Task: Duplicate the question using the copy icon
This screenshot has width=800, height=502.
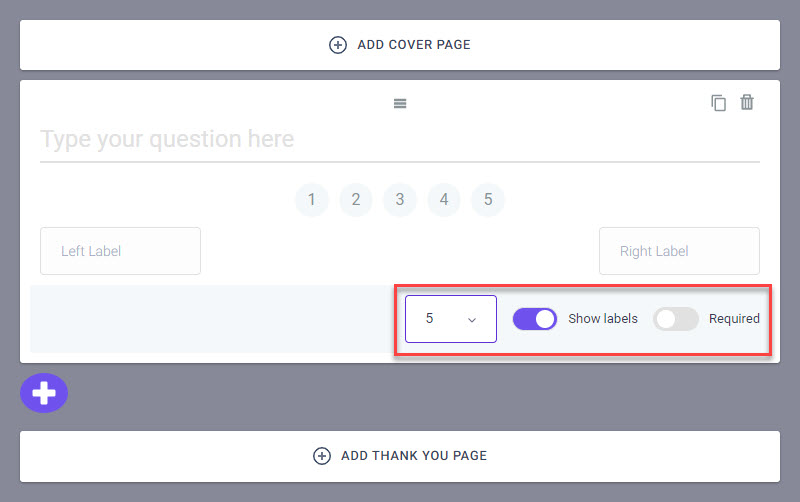Action: click(x=718, y=103)
